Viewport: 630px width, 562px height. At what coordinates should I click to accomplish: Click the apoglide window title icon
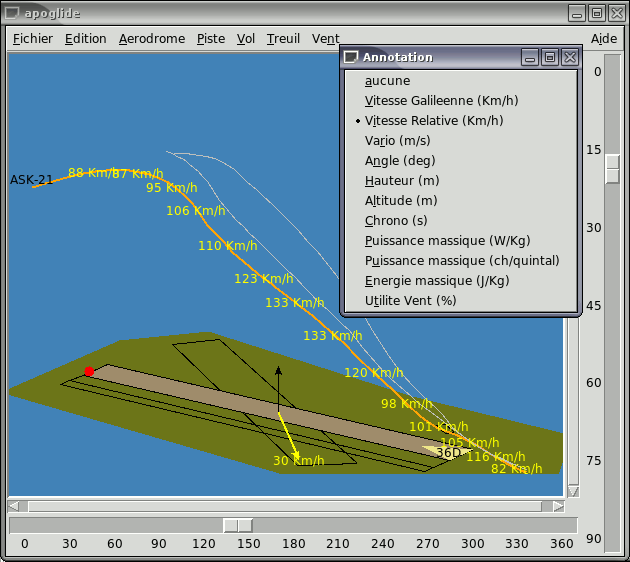coord(12,13)
